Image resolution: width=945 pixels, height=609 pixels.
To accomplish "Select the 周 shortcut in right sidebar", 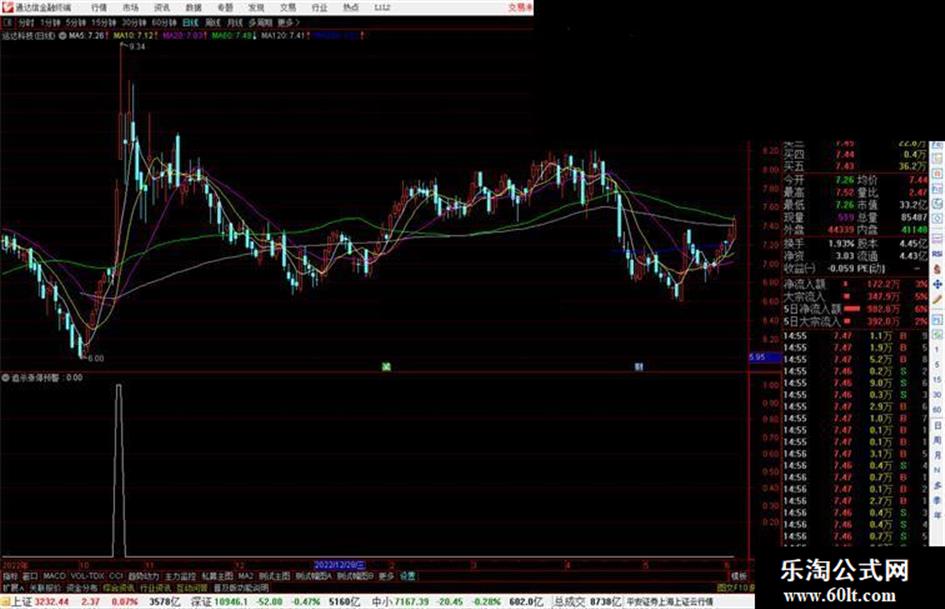I will pos(937,440).
